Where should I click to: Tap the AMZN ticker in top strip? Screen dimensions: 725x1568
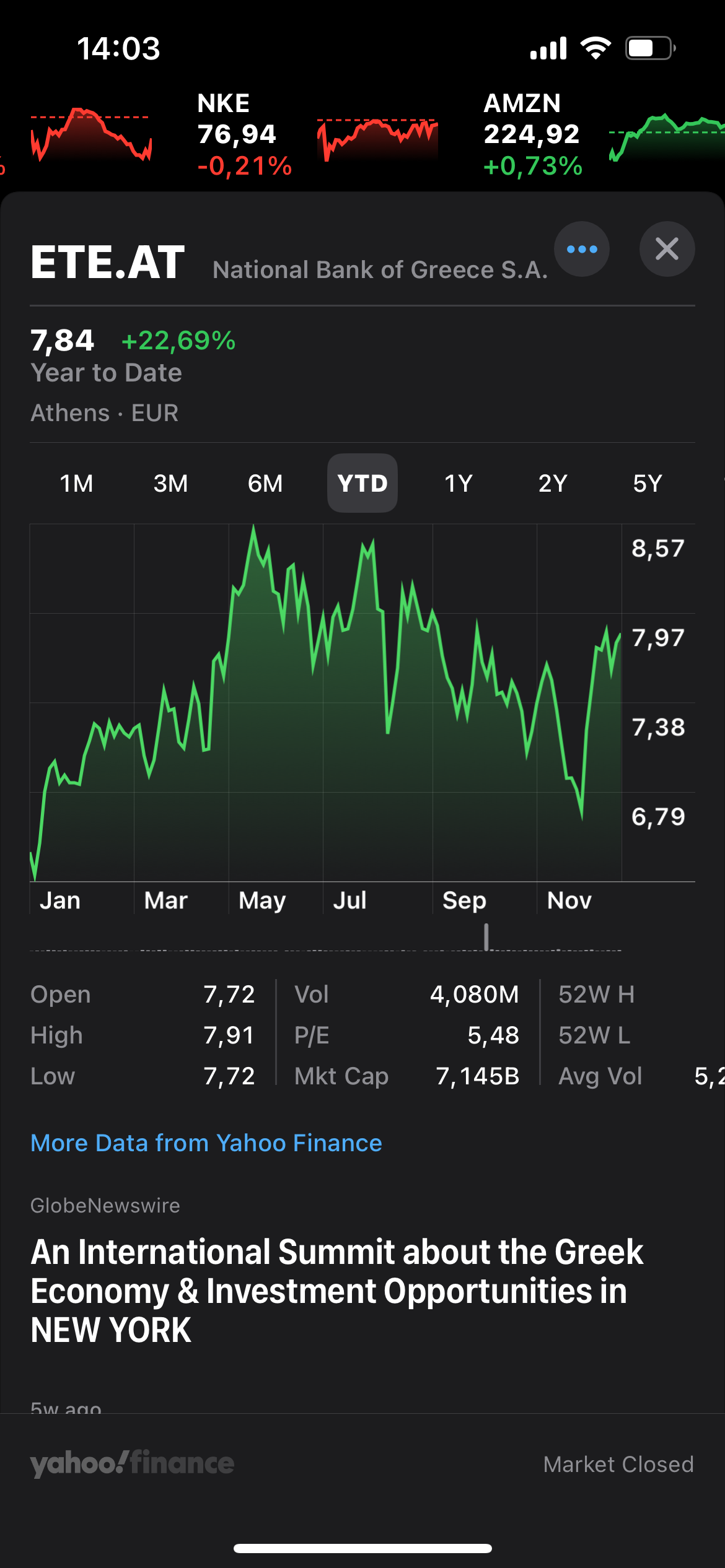pyautogui.click(x=533, y=134)
